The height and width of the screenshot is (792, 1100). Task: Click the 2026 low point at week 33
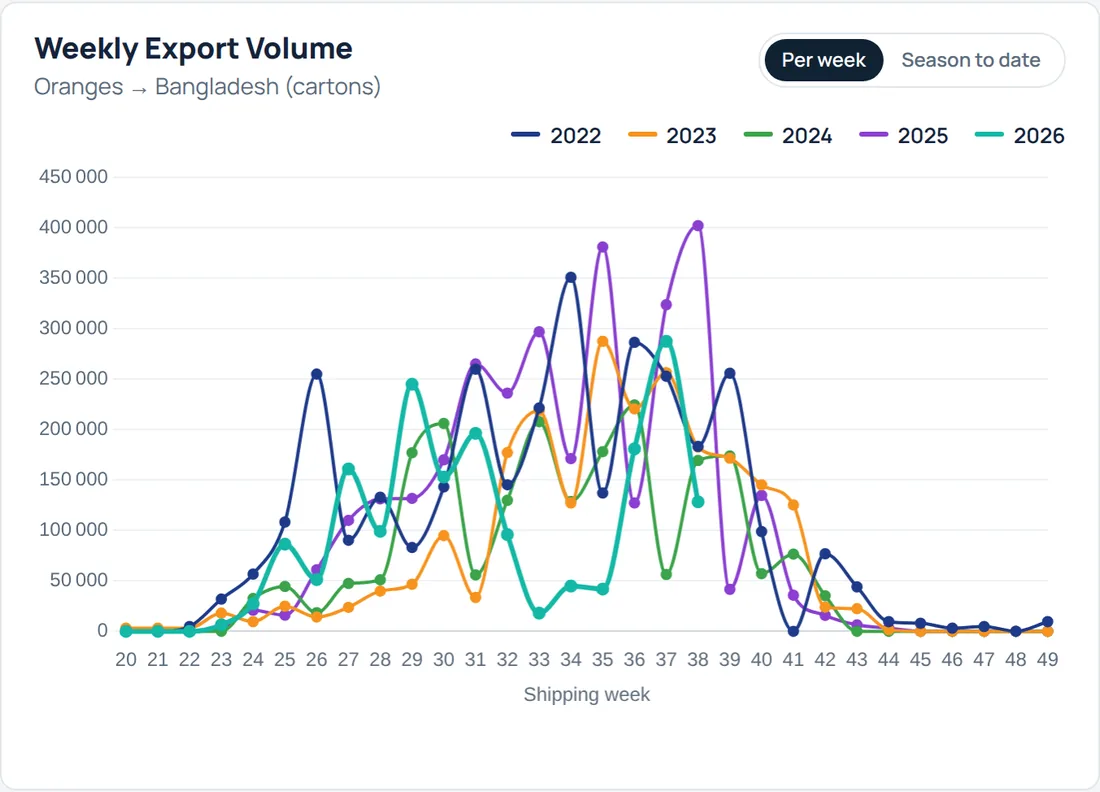(539, 614)
